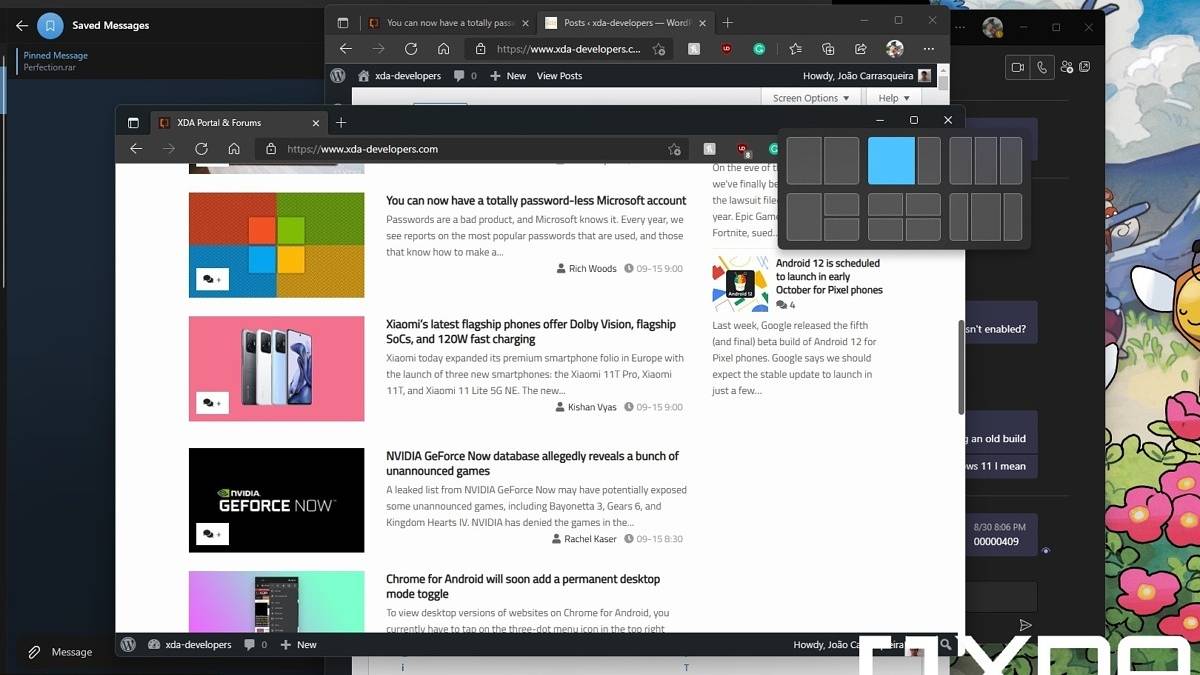The image size is (1200, 675).
Task: Go back from Saved Messages in Telegram
Action: pyautogui.click(x=22, y=25)
